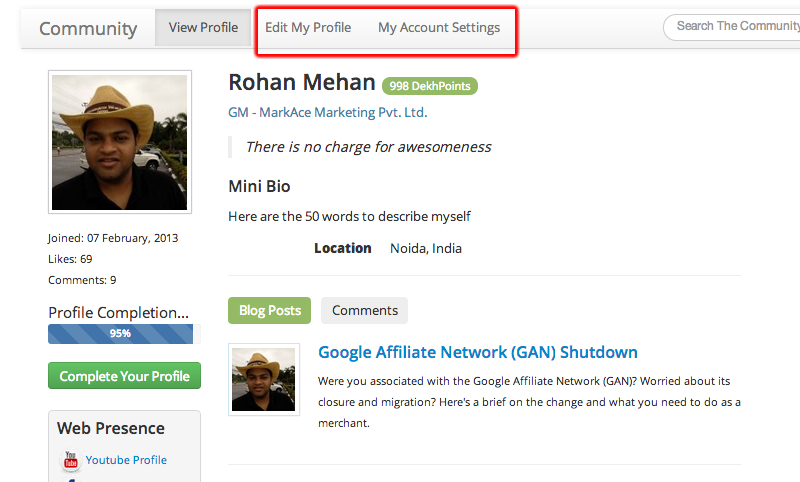Screen dimensions: 800x482
Task: Open the GM - MarkAce Marketing Pvt. Ltd. link
Action: pyautogui.click(x=328, y=112)
